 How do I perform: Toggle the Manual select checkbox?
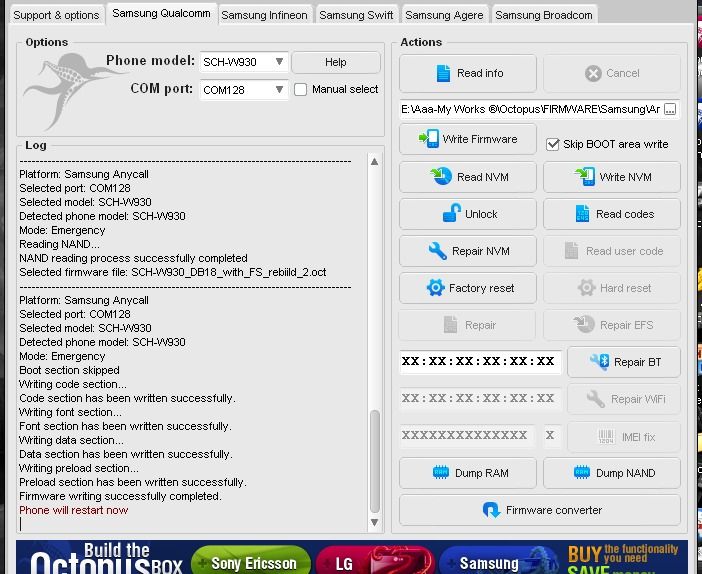click(300, 90)
